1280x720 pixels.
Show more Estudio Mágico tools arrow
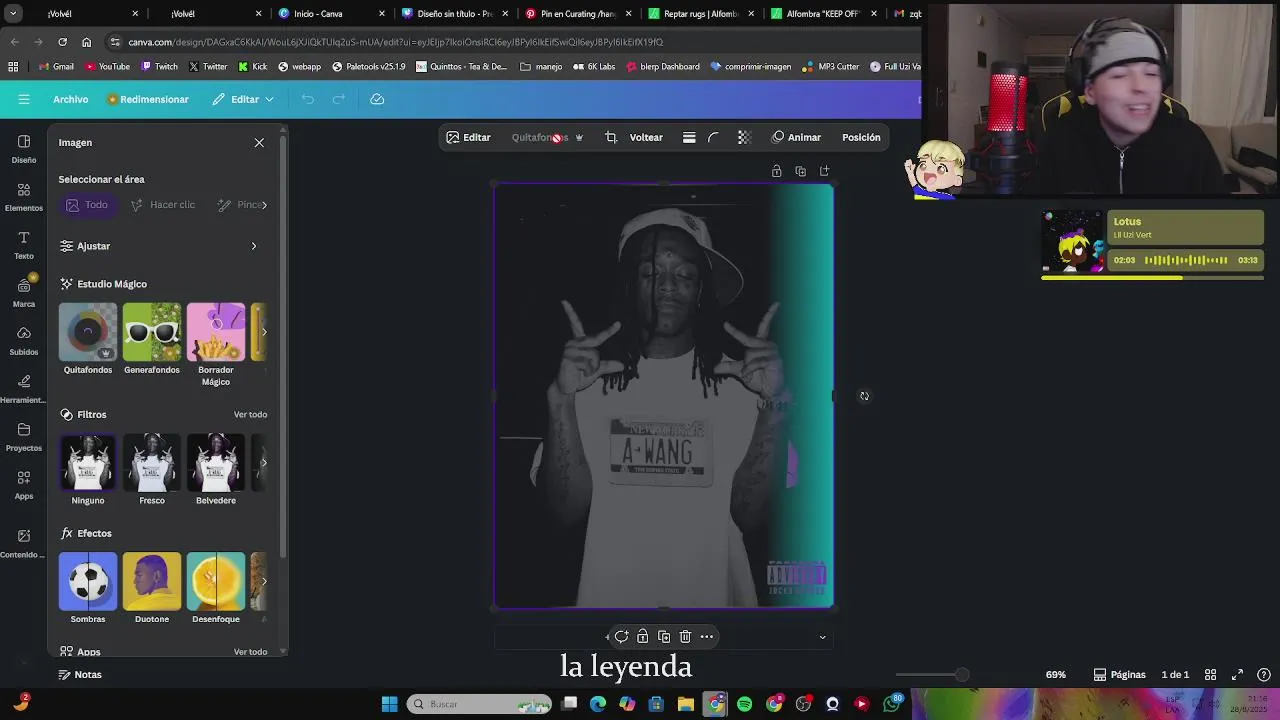[x=264, y=332]
